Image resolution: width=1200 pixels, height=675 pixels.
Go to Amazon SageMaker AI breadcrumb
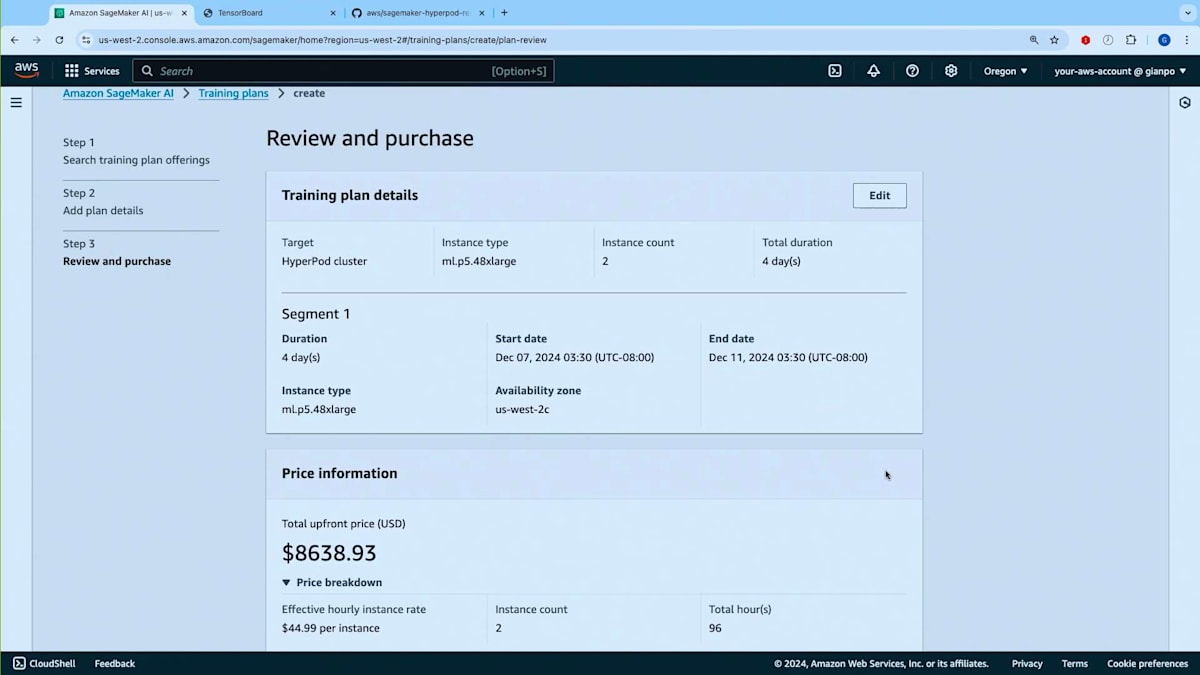(x=118, y=93)
